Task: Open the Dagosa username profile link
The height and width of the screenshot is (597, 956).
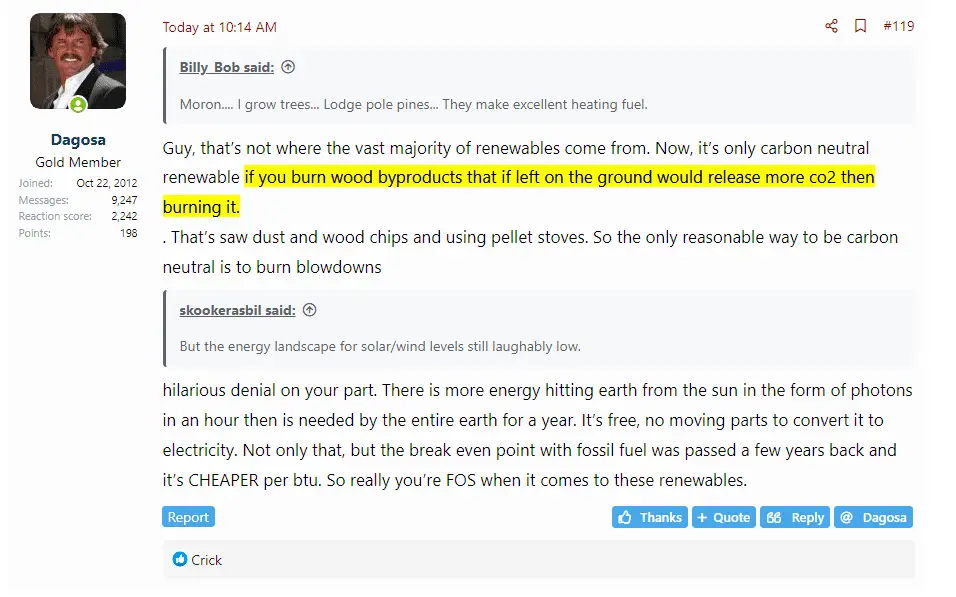Action: click(x=78, y=140)
